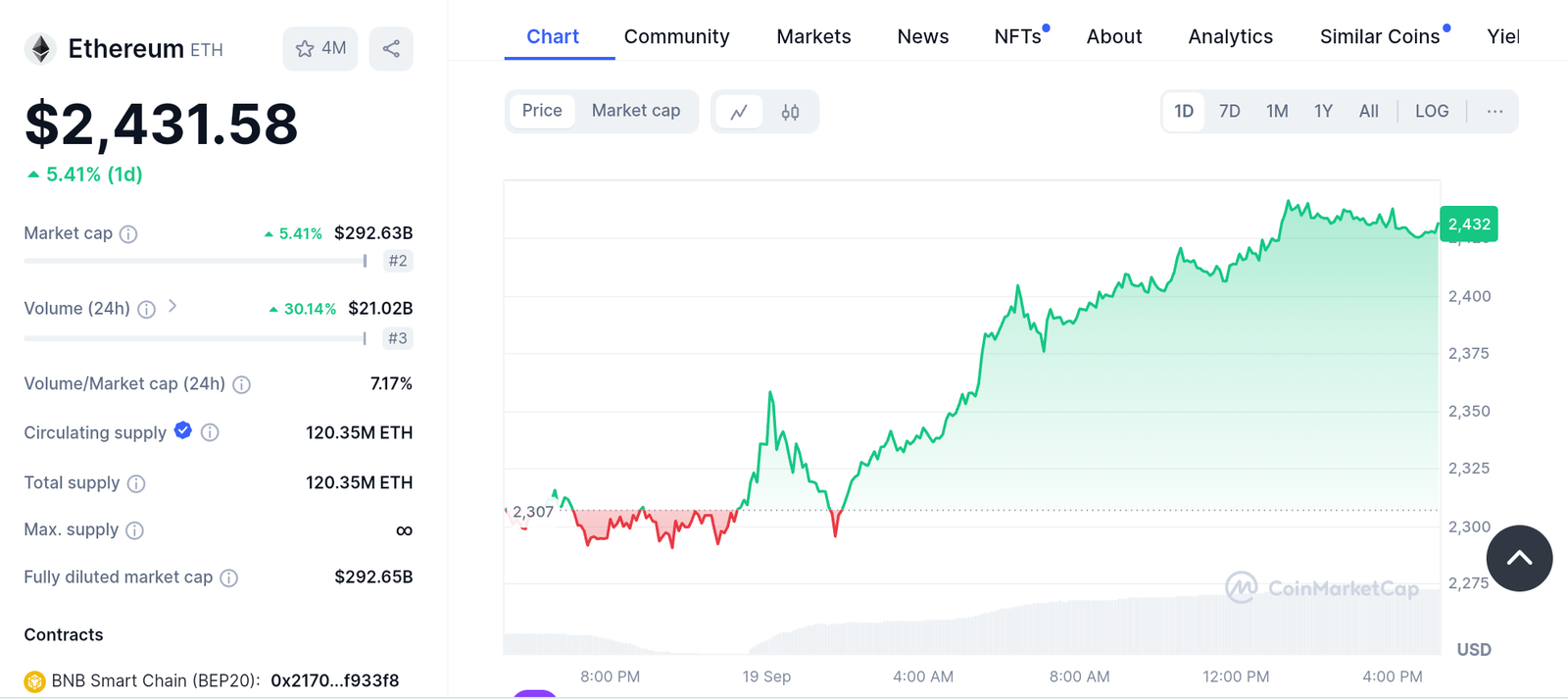Switch to candlestick chart icon
Viewport: 1568px width, 700px height.
(x=790, y=112)
